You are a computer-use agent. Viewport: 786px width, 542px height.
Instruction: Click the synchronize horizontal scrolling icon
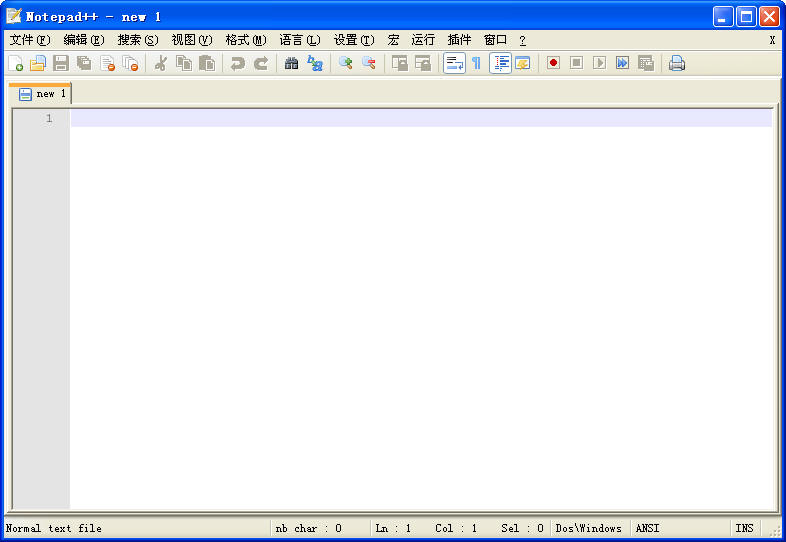[423, 63]
